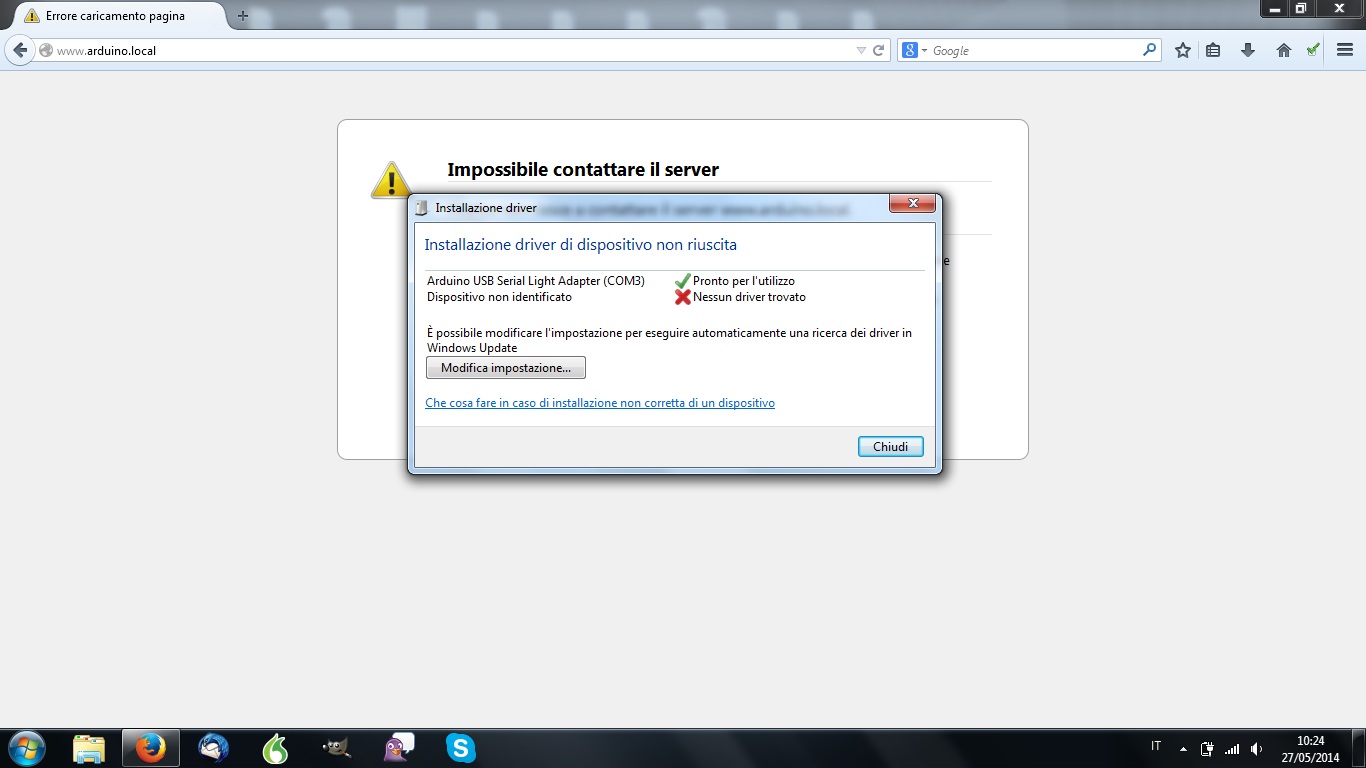The height and width of the screenshot is (768, 1366).
Task: Open the Firefox hamburger menu
Action: [1345, 50]
